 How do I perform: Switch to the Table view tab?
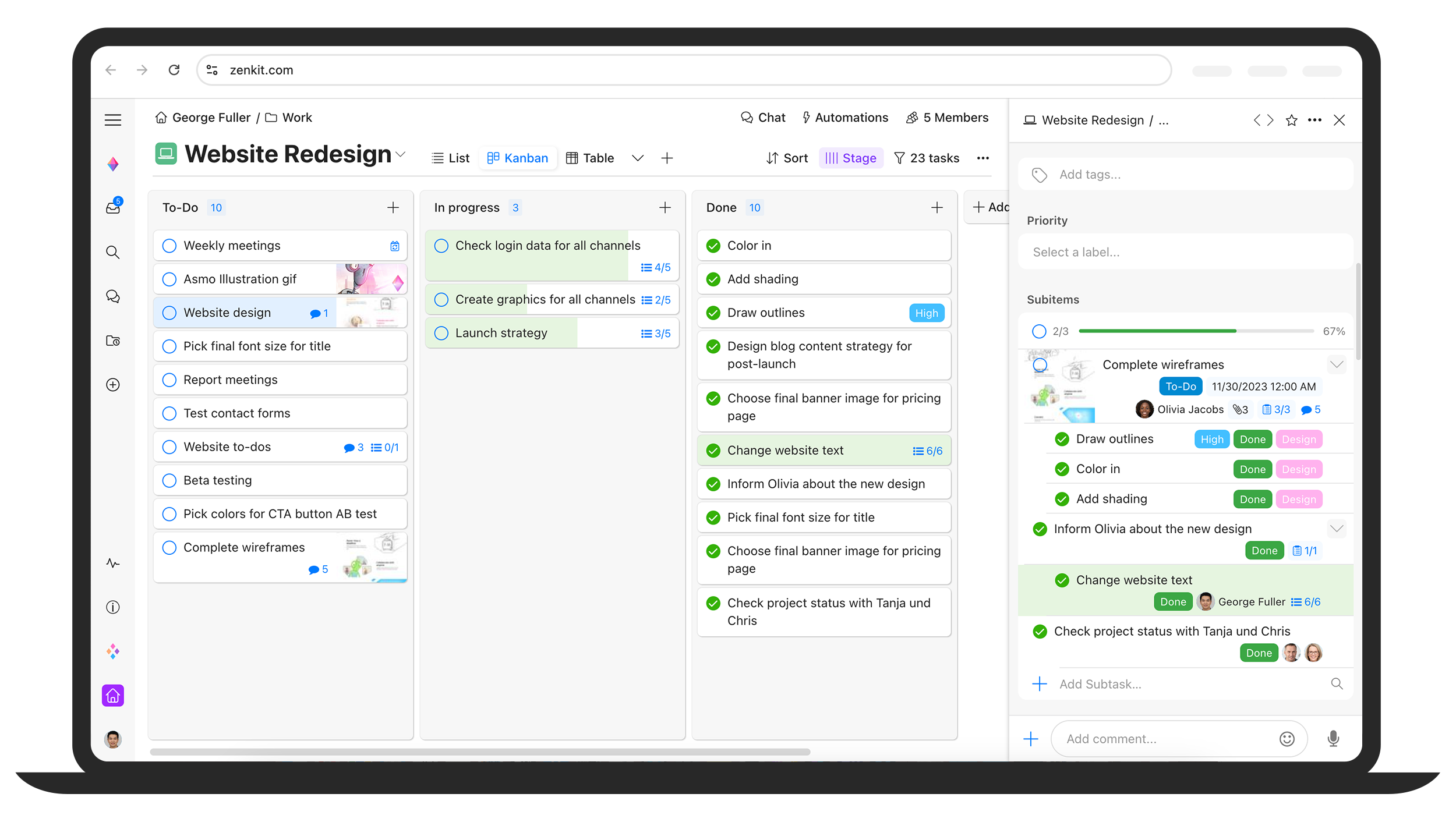coord(590,158)
